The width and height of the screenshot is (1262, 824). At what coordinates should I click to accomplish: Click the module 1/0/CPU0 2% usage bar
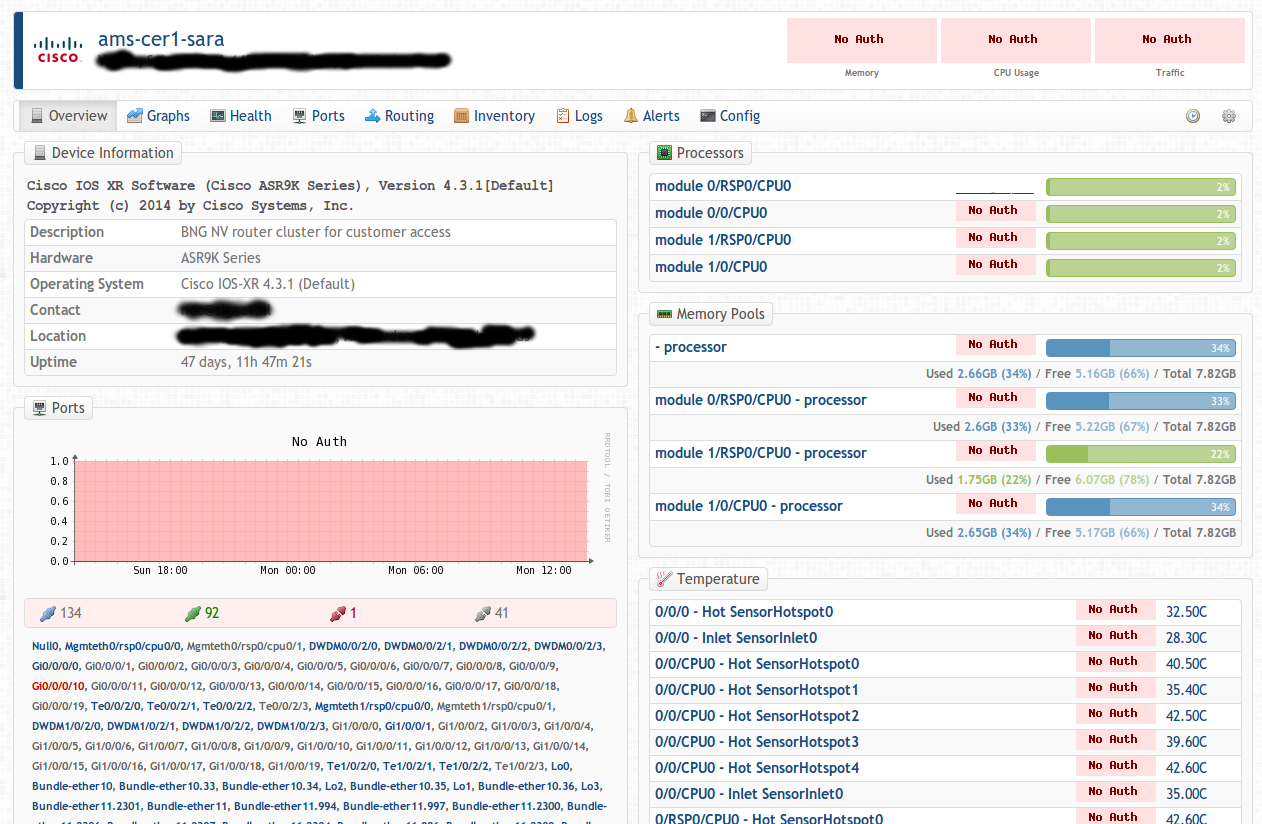coord(1141,268)
